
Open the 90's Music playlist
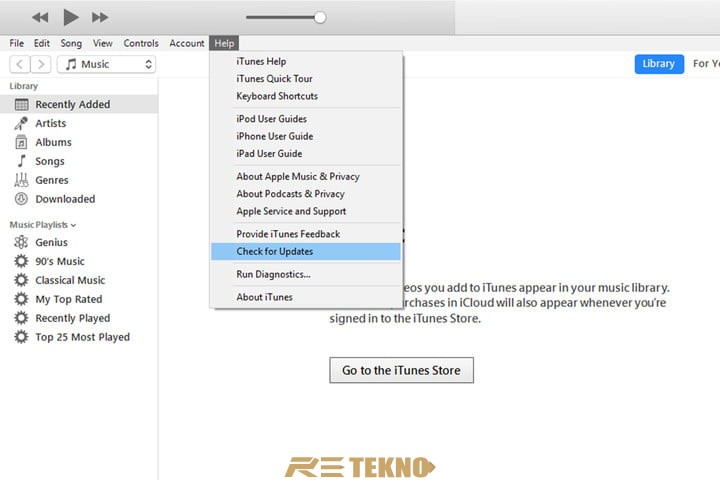point(79,261)
